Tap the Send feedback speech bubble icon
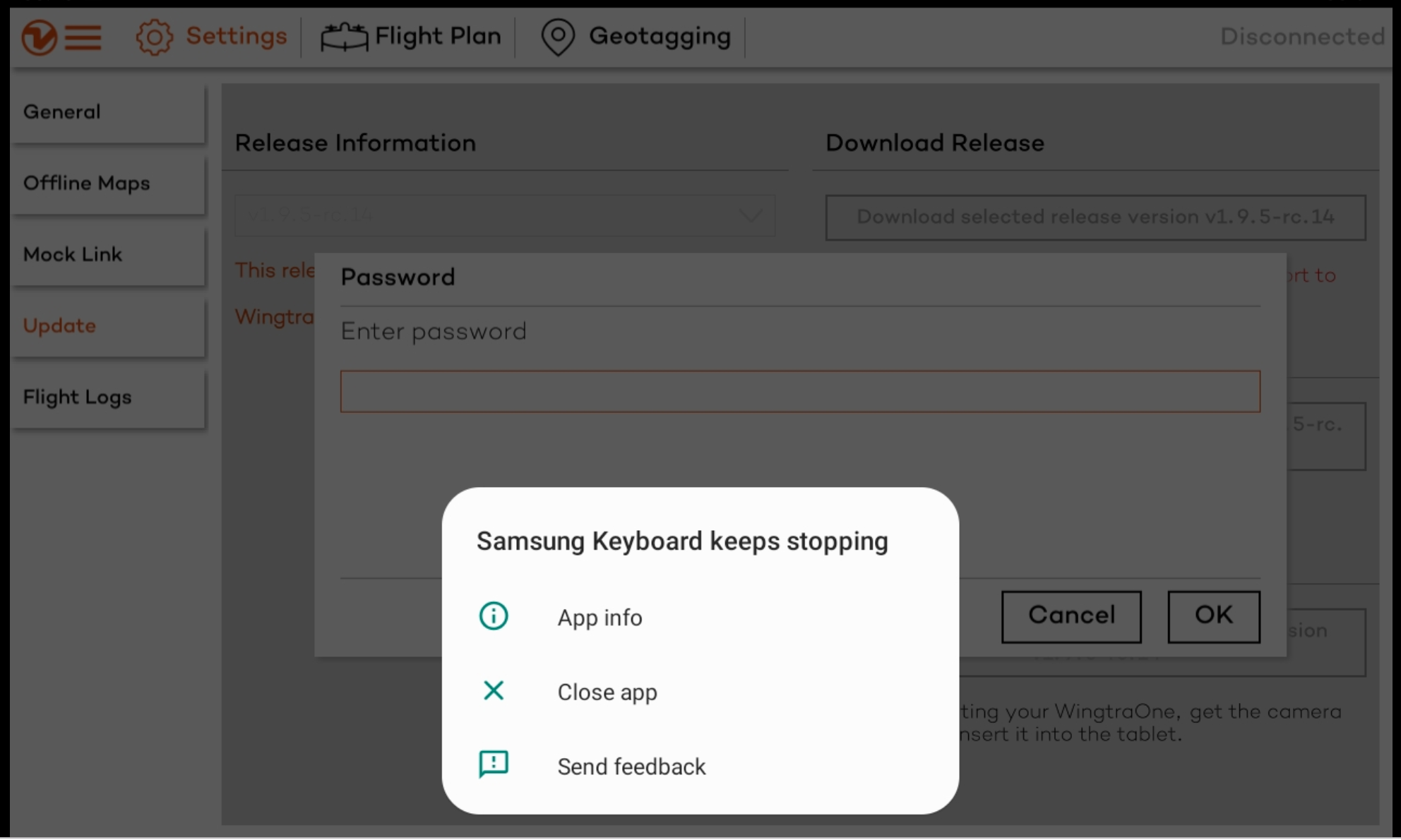1401x840 pixels. coord(494,764)
